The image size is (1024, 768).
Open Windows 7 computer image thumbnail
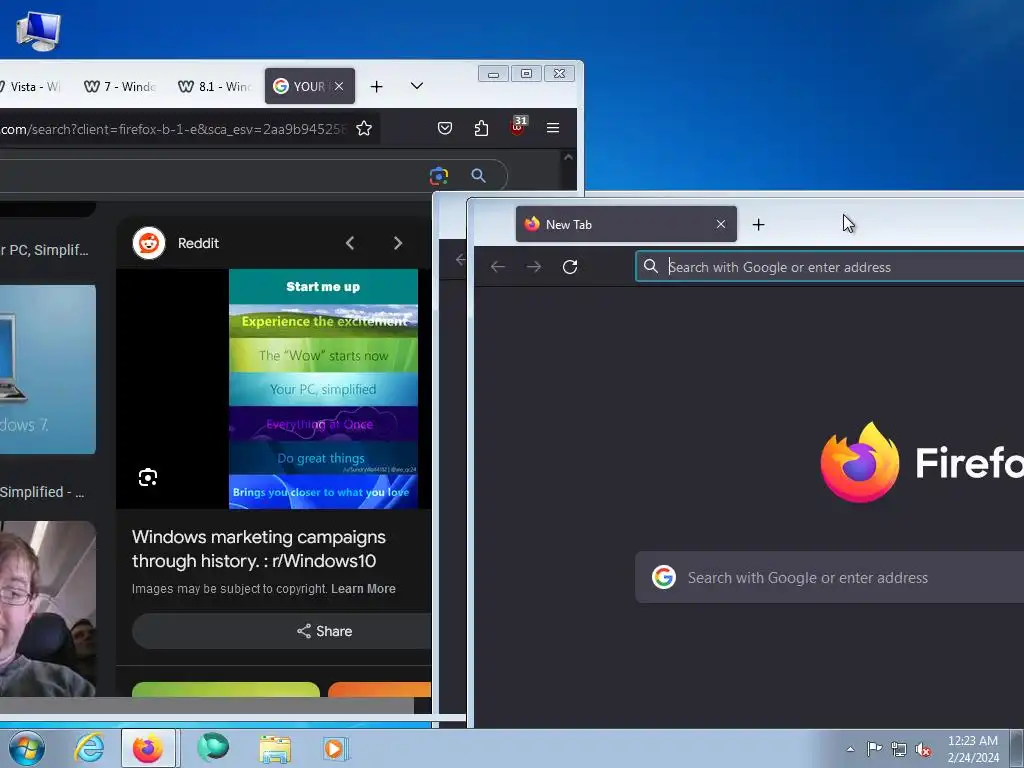[x=48, y=369]
